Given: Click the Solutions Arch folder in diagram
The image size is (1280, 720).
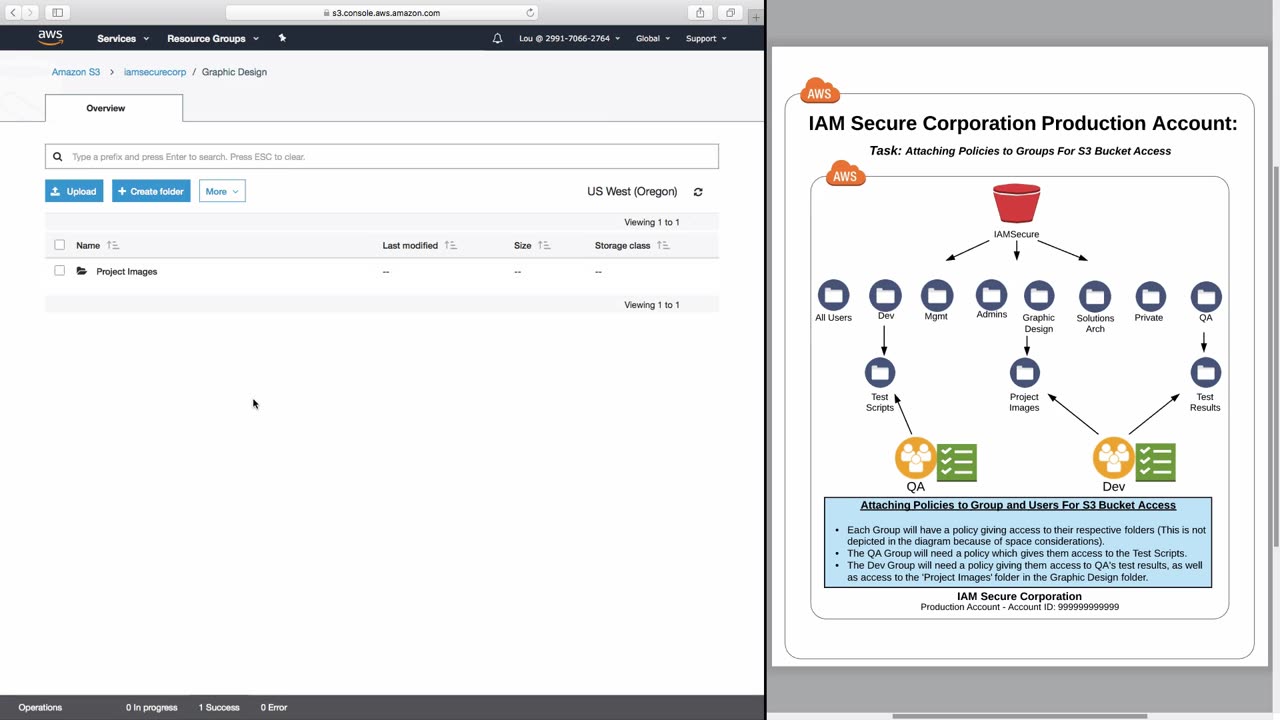Looking at the screenshot, I should [1095, 296].
